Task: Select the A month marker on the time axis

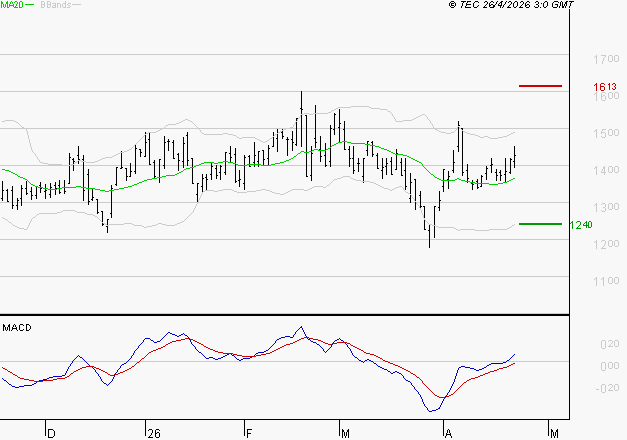Action: click(x=447, y=433)
